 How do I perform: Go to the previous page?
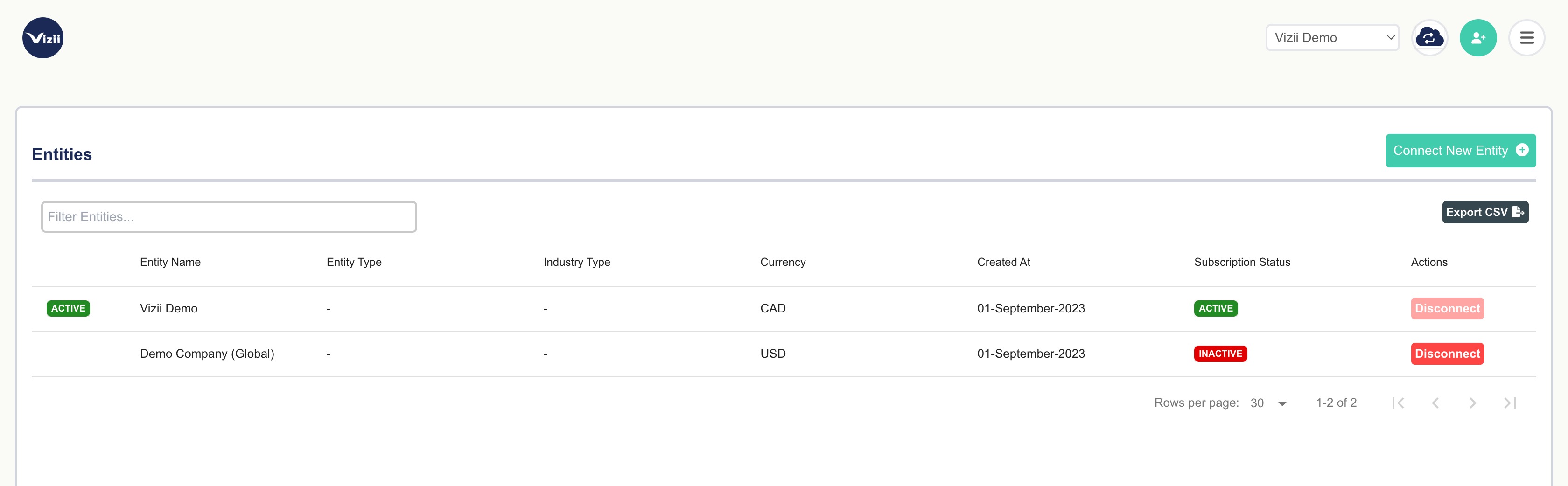(x=1435, y=403)
